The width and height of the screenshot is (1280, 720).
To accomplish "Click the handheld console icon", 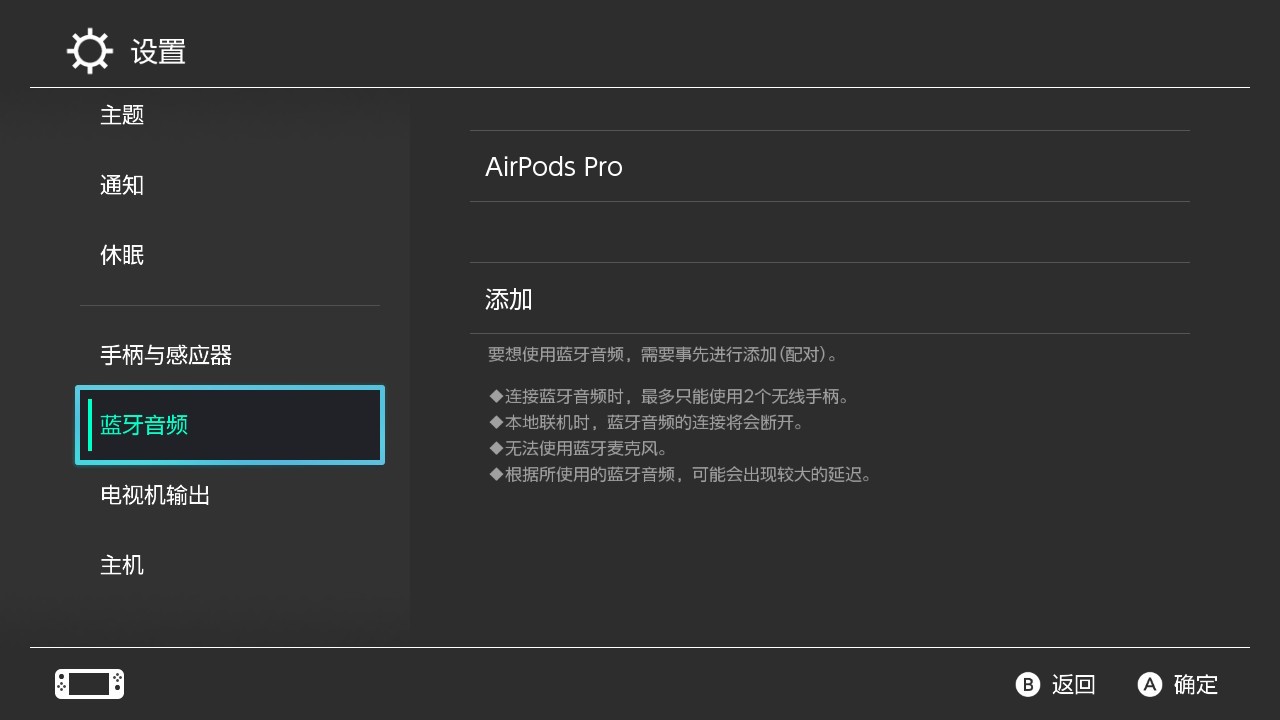I will point(89,684).
